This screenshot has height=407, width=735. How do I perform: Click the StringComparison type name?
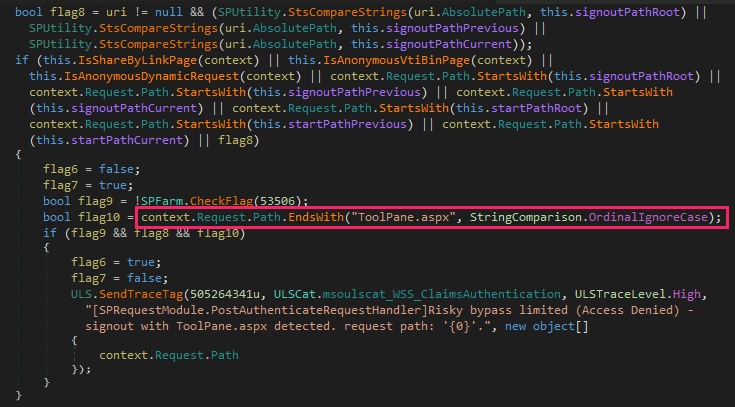pyautogui.click(x=525, y=218)
